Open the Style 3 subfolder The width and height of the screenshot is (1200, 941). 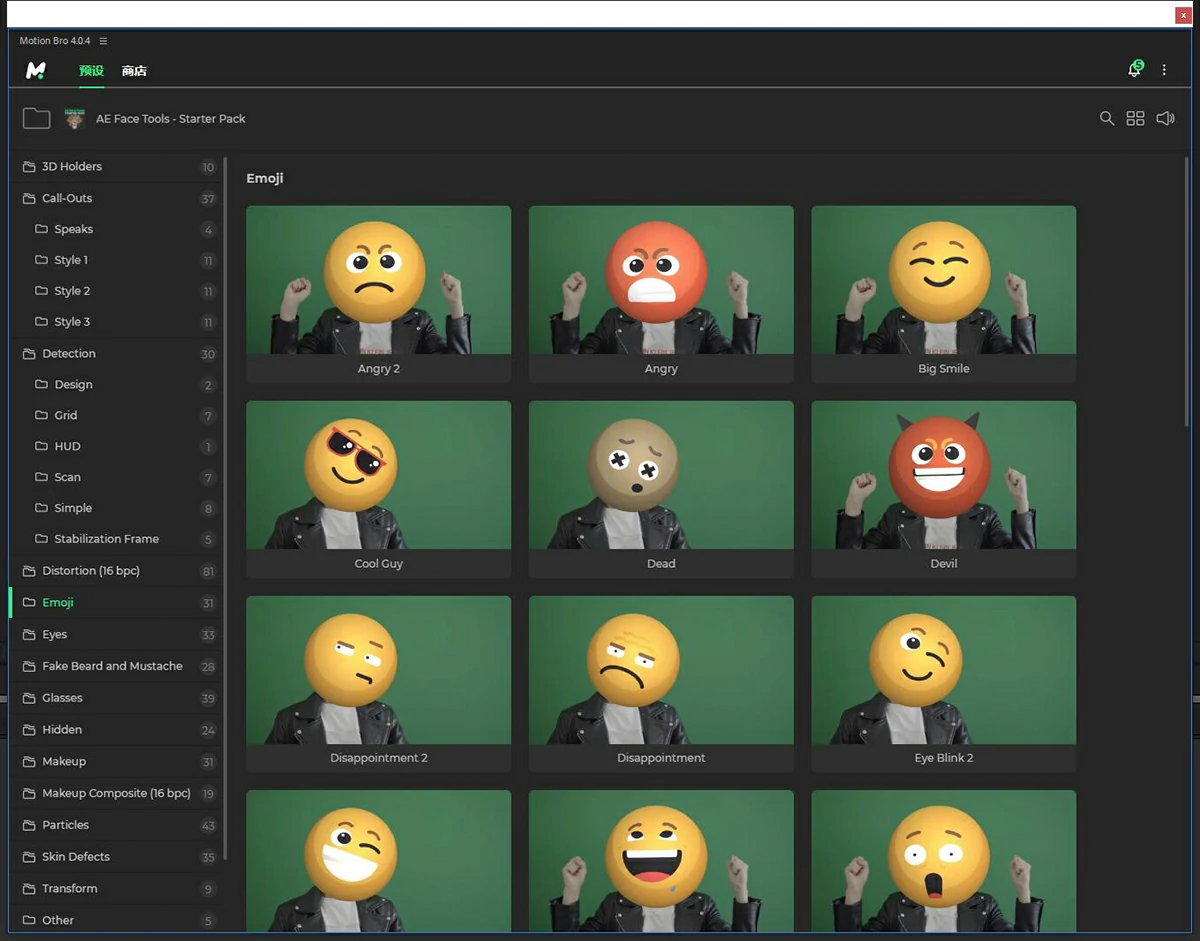coord(118,322)
